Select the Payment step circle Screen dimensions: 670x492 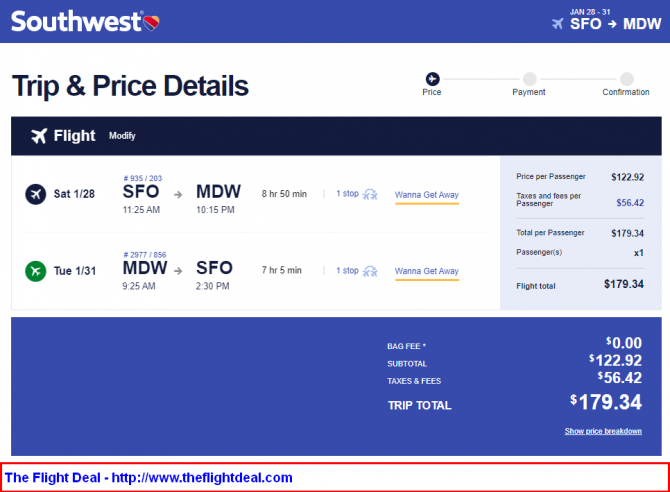[529, 79]
